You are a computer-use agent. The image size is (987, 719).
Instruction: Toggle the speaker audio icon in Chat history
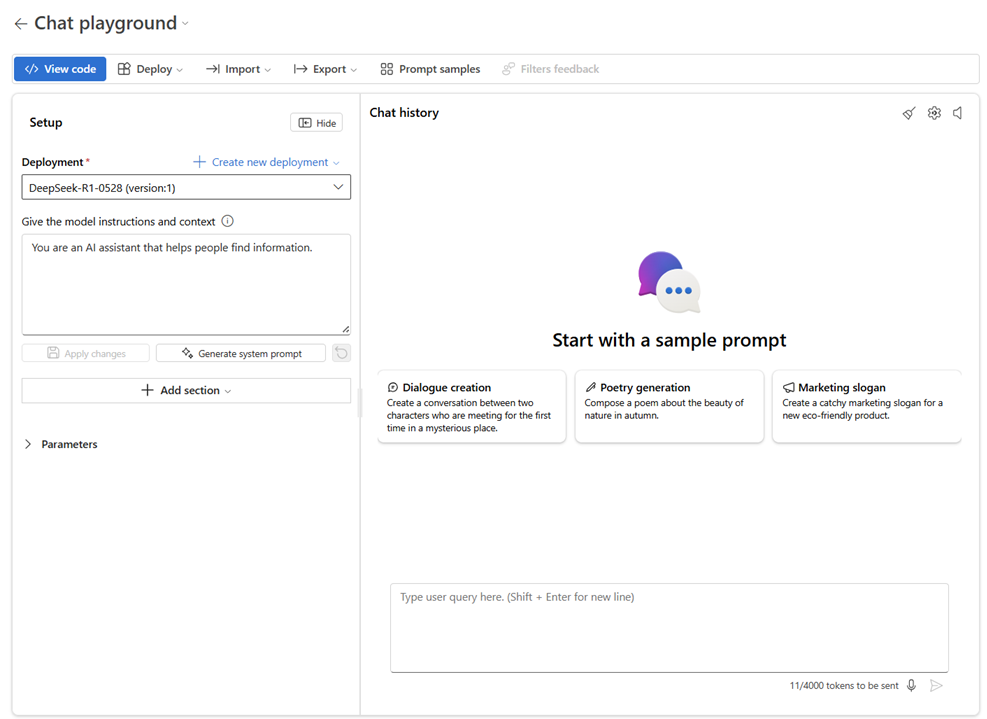coord(957,113)
